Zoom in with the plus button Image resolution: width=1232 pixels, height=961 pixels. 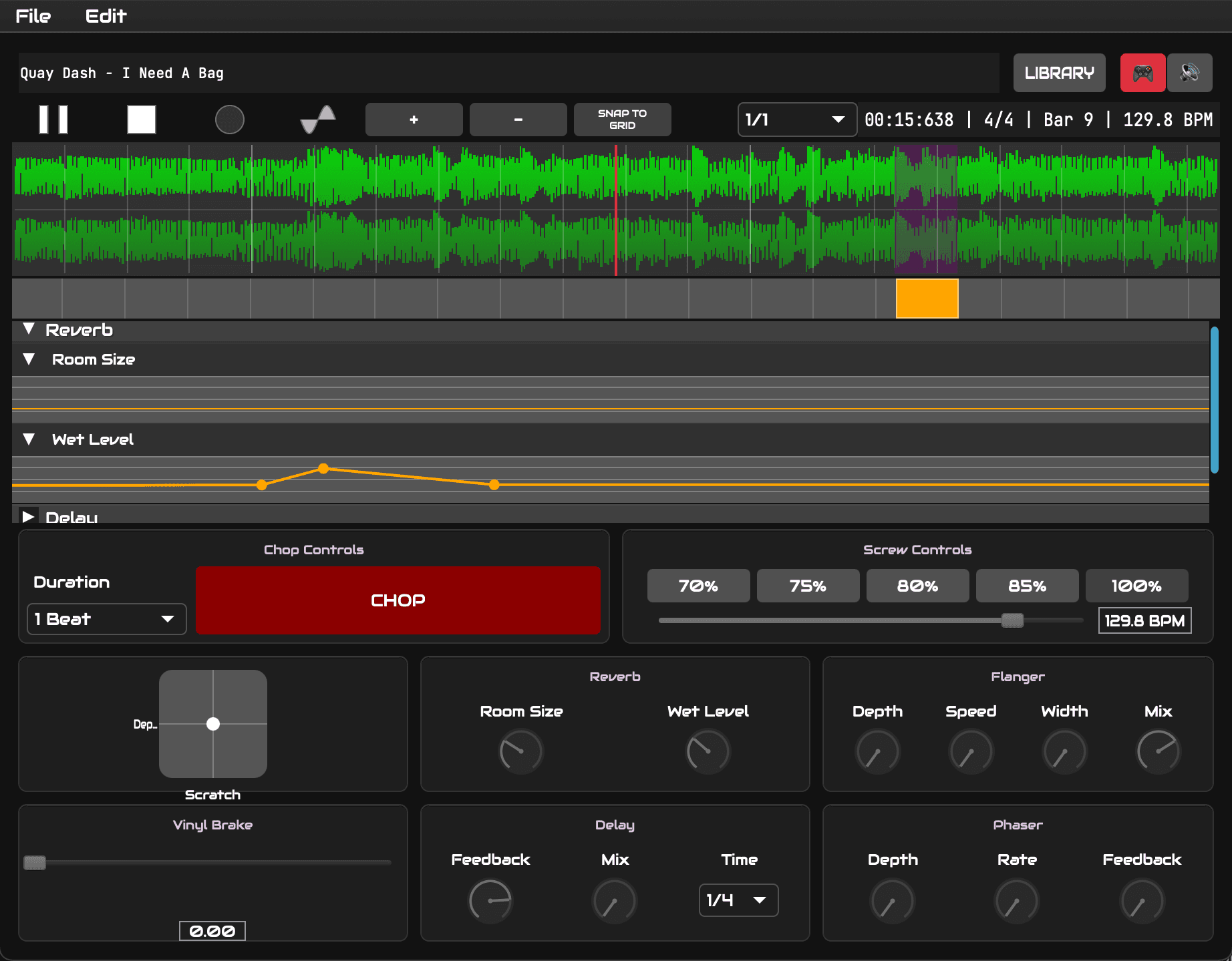point(414,120)
